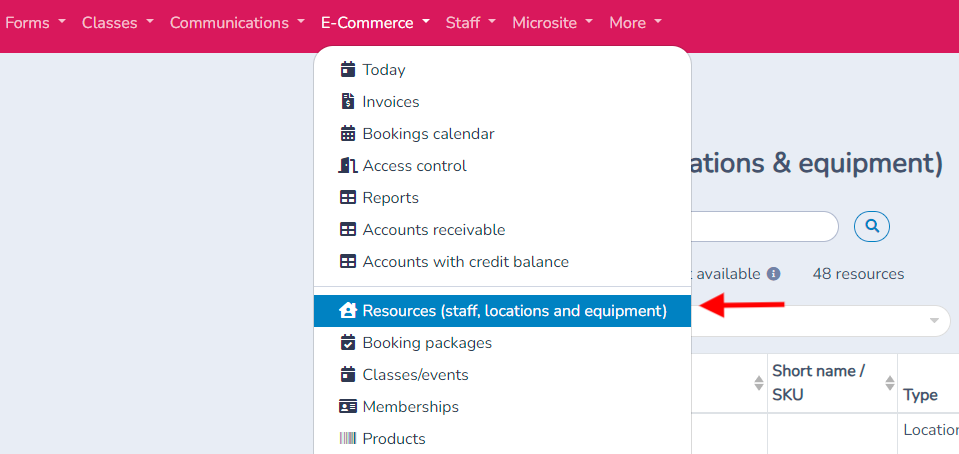Go to Access control

click(502, 165)
